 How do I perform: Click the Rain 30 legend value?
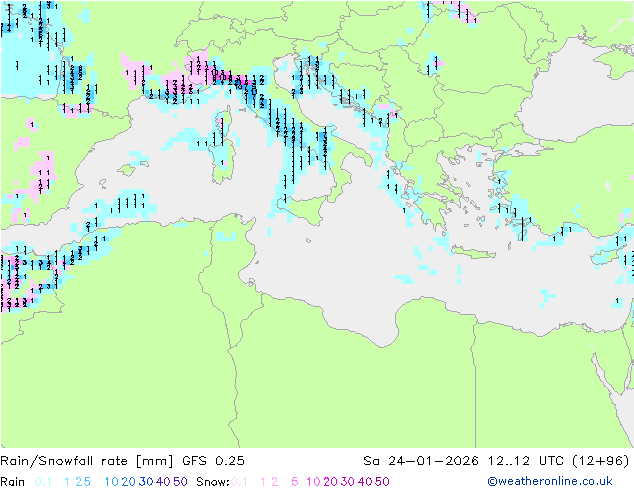(146, 482)
